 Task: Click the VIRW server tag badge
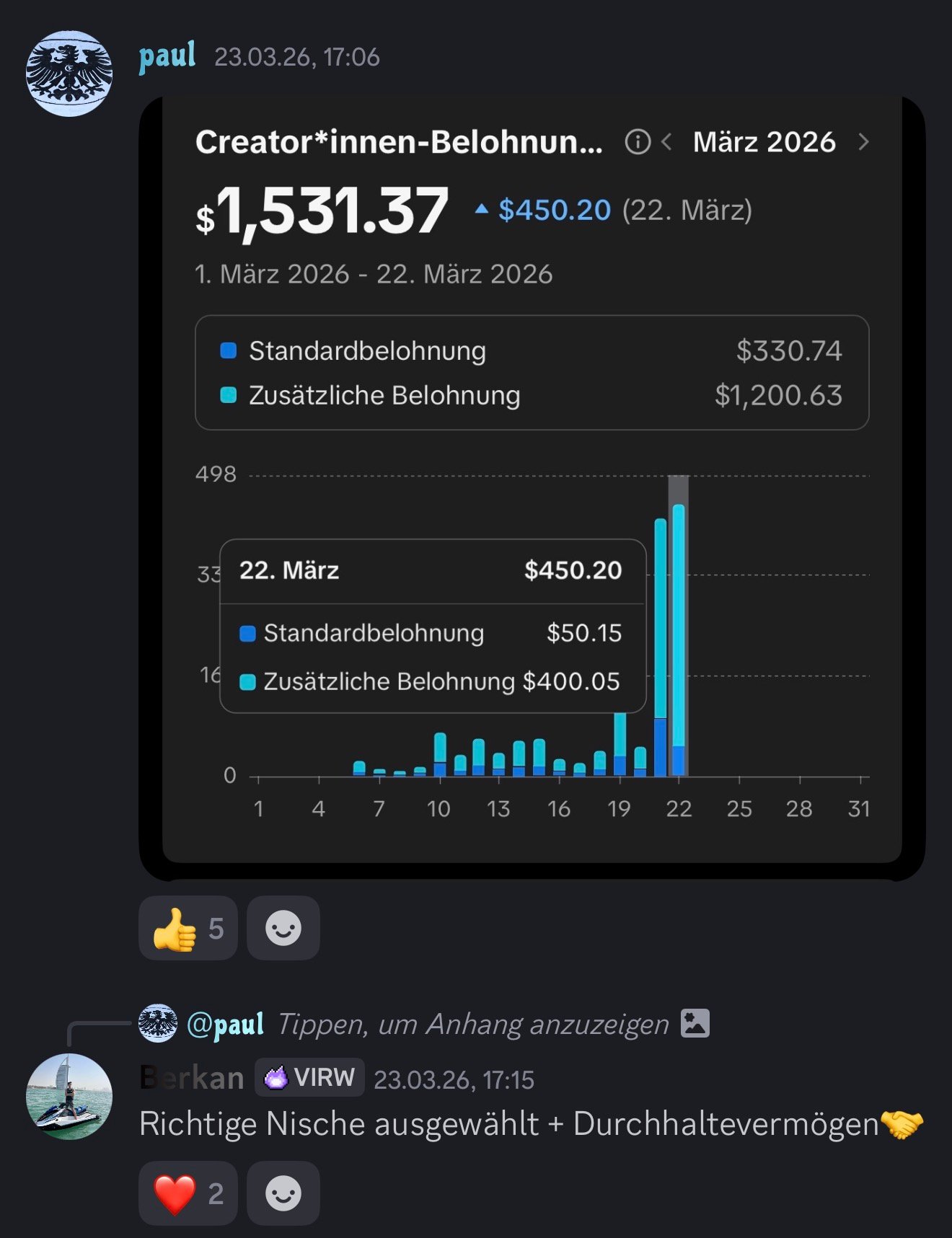click(x=309, y=1078)
